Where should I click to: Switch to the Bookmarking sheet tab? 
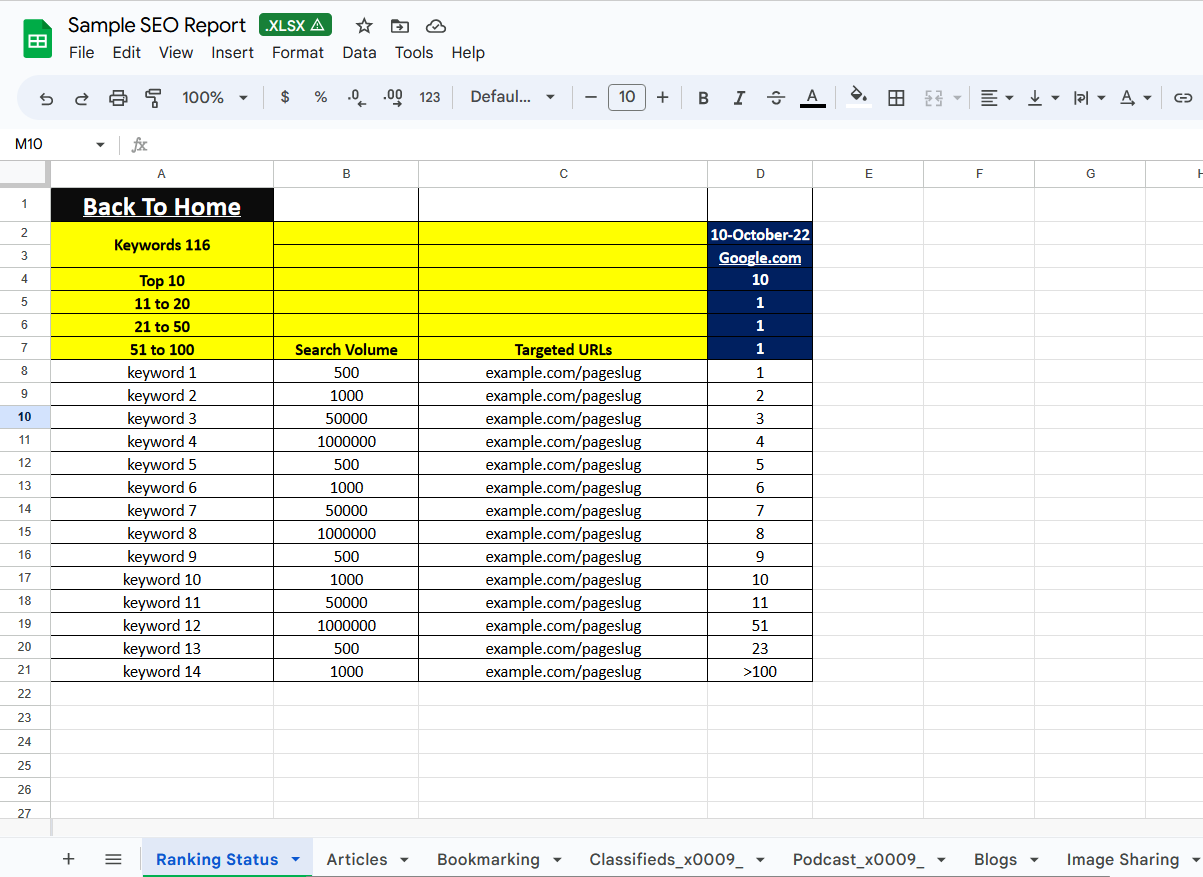(488, 859)
